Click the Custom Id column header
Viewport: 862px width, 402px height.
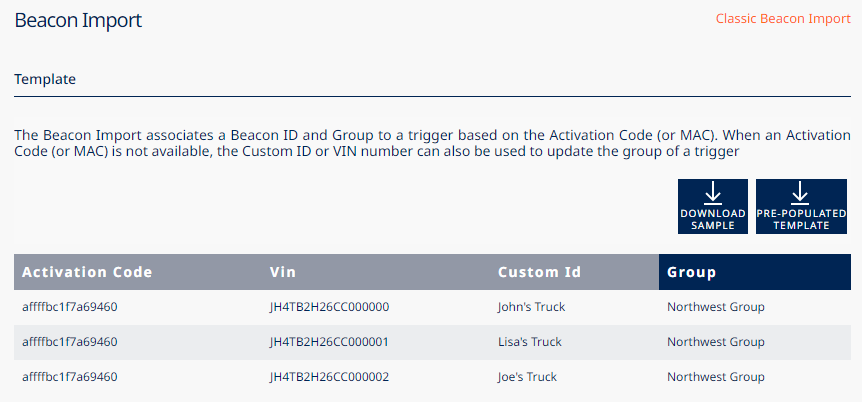(x=540, y=272)
